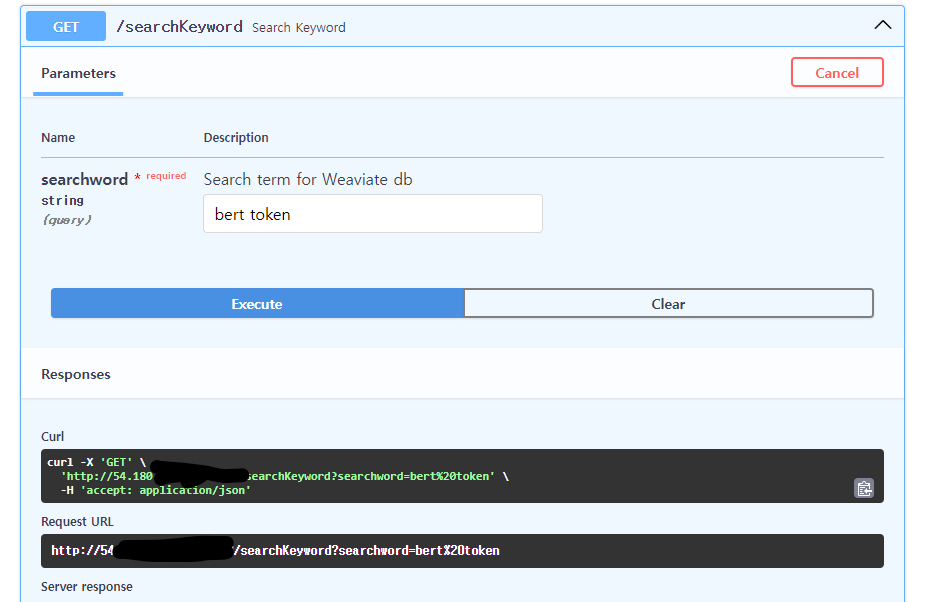Click the 'Name' column header
Viewport: 928px width, 602px height.
tap(58, 137)
